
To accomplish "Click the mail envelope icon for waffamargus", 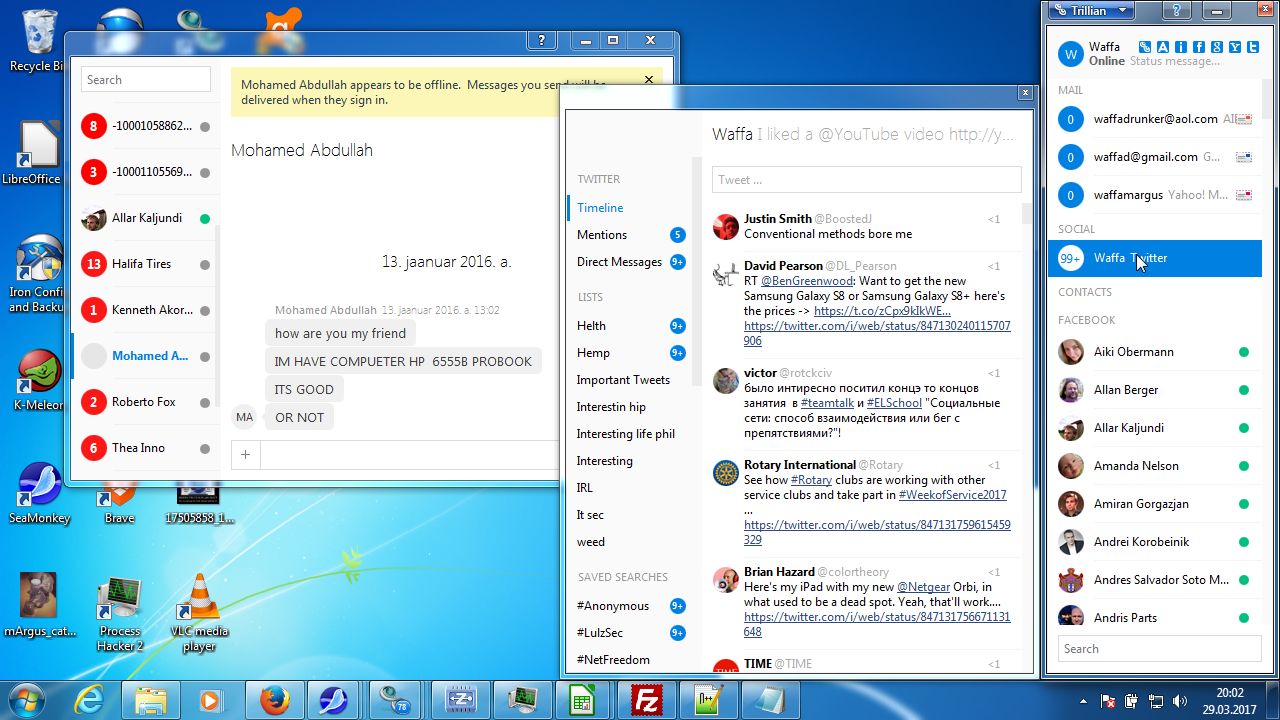I will (1244, 195).
